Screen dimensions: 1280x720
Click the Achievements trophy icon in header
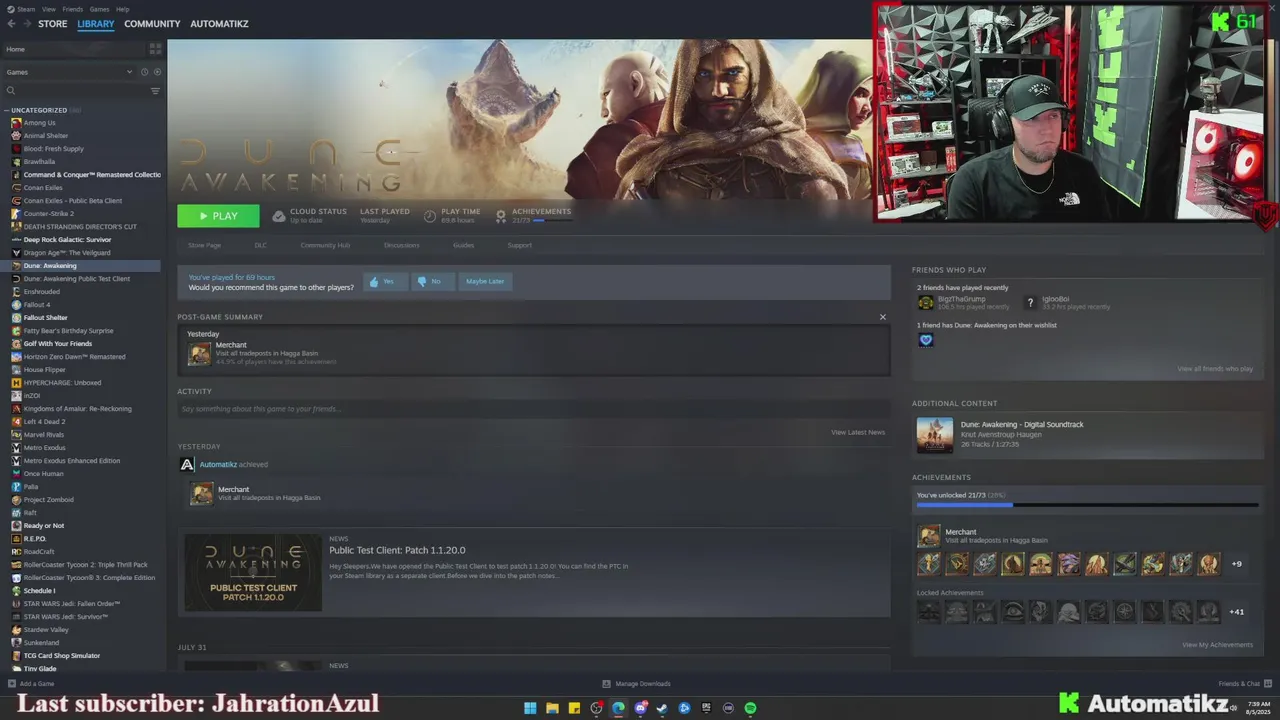point(501,216)
